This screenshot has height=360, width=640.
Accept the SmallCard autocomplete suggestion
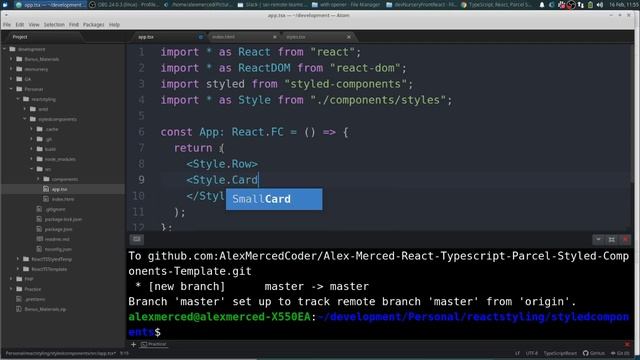pyautogui.click(x=274, y=199)
